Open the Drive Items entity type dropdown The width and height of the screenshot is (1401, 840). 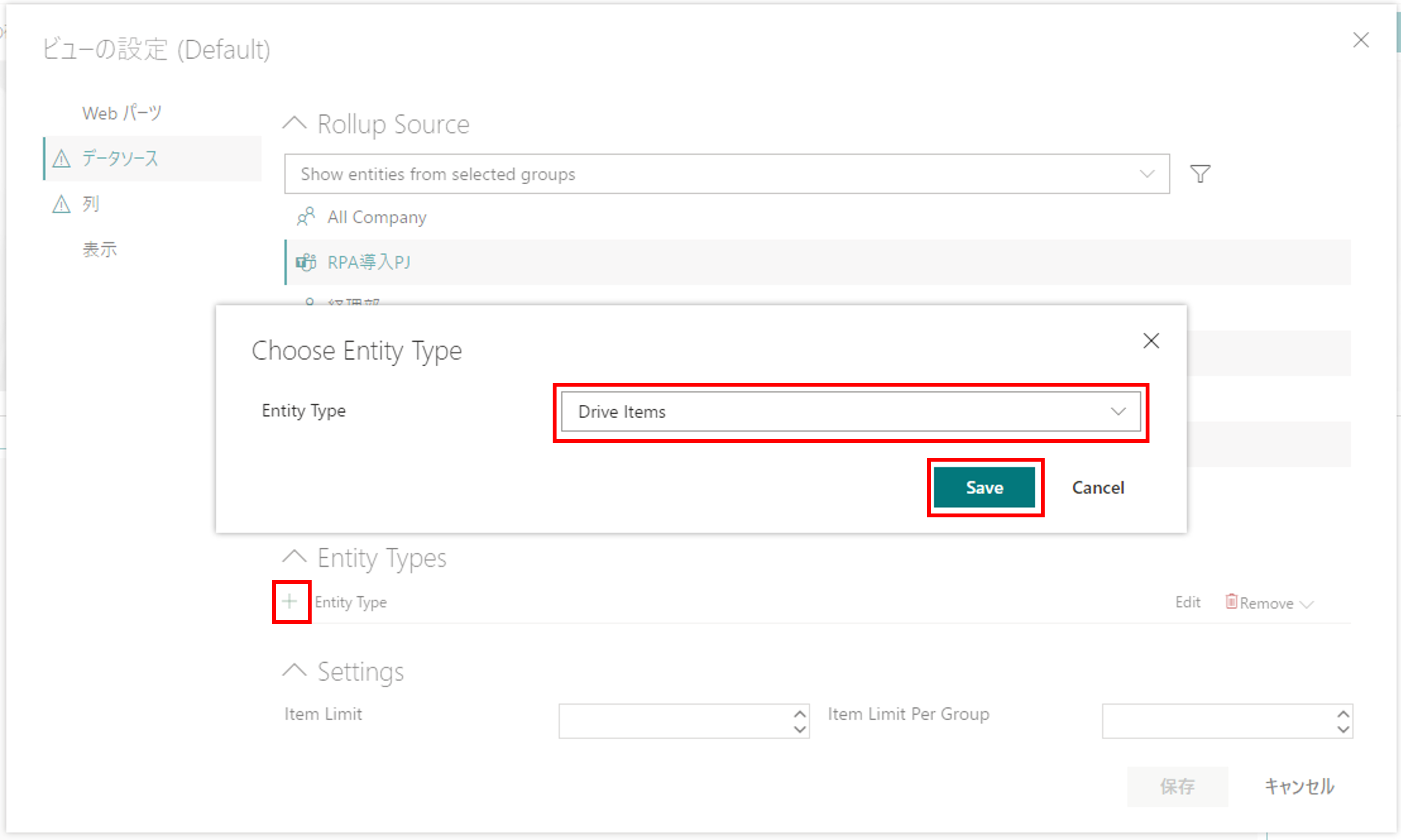[850, 411]
